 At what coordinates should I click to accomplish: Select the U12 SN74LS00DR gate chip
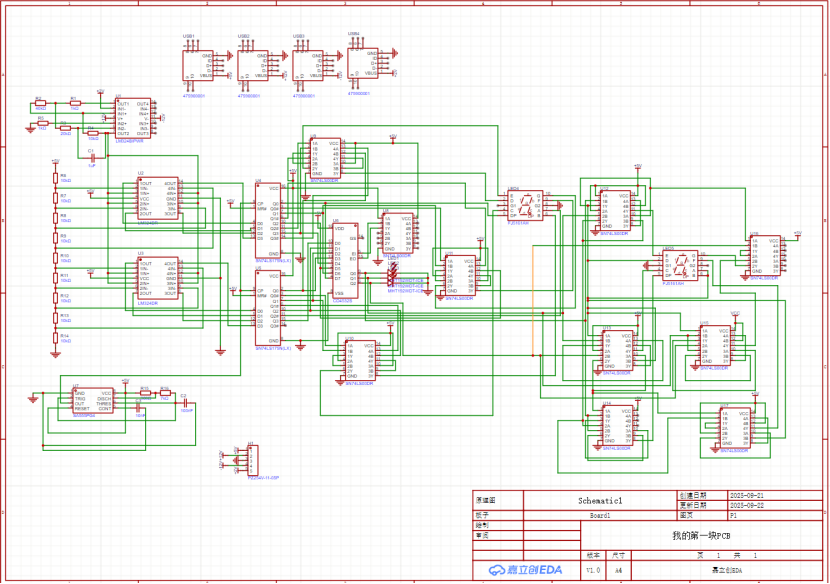[616, 211]
